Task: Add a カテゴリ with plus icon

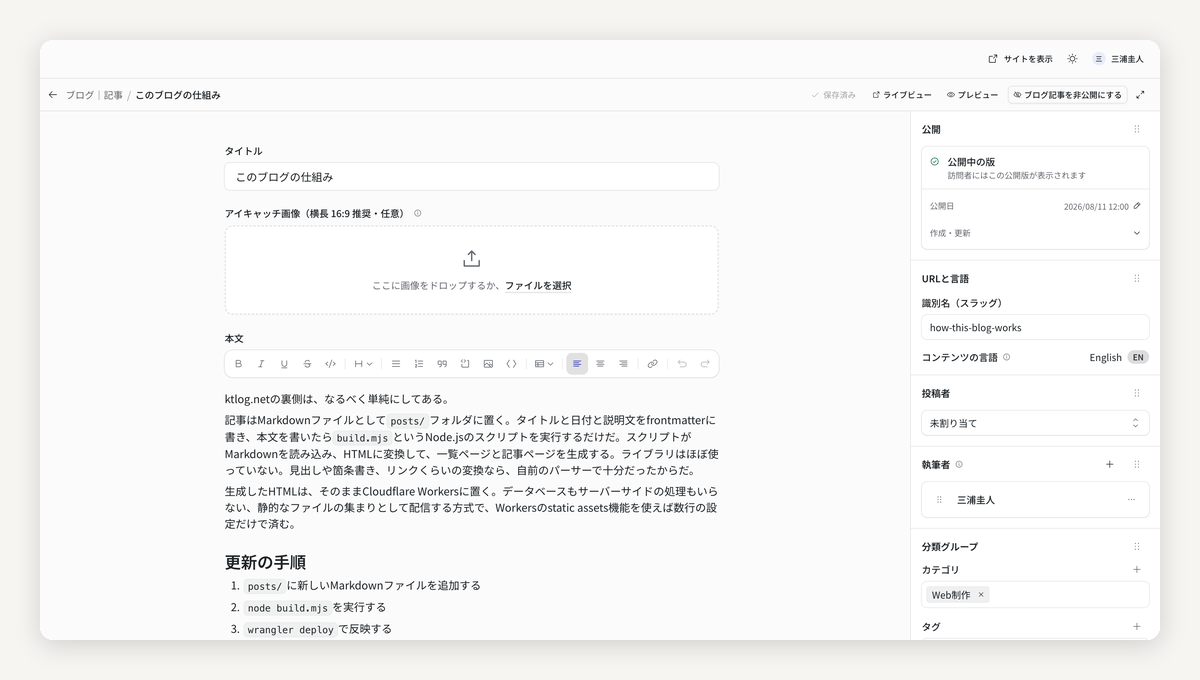Action: pyautogui.click(x=1137, y=570)
